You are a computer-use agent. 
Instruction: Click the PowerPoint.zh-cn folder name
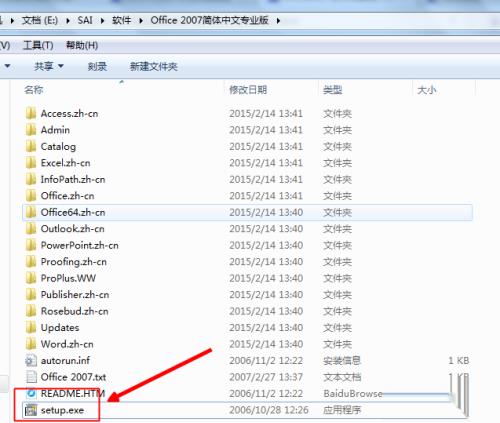pyautogui.click(x=80, y=245)
